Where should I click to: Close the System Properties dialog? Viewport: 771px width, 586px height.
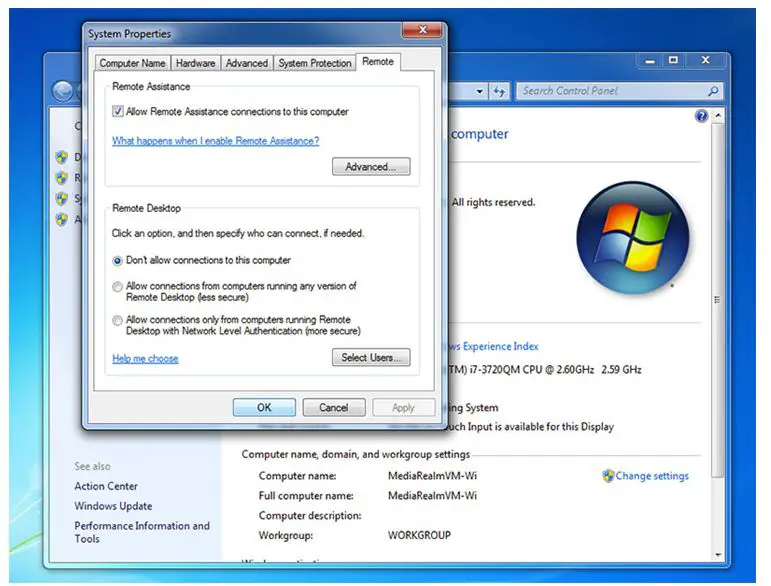tap(422, 30)
